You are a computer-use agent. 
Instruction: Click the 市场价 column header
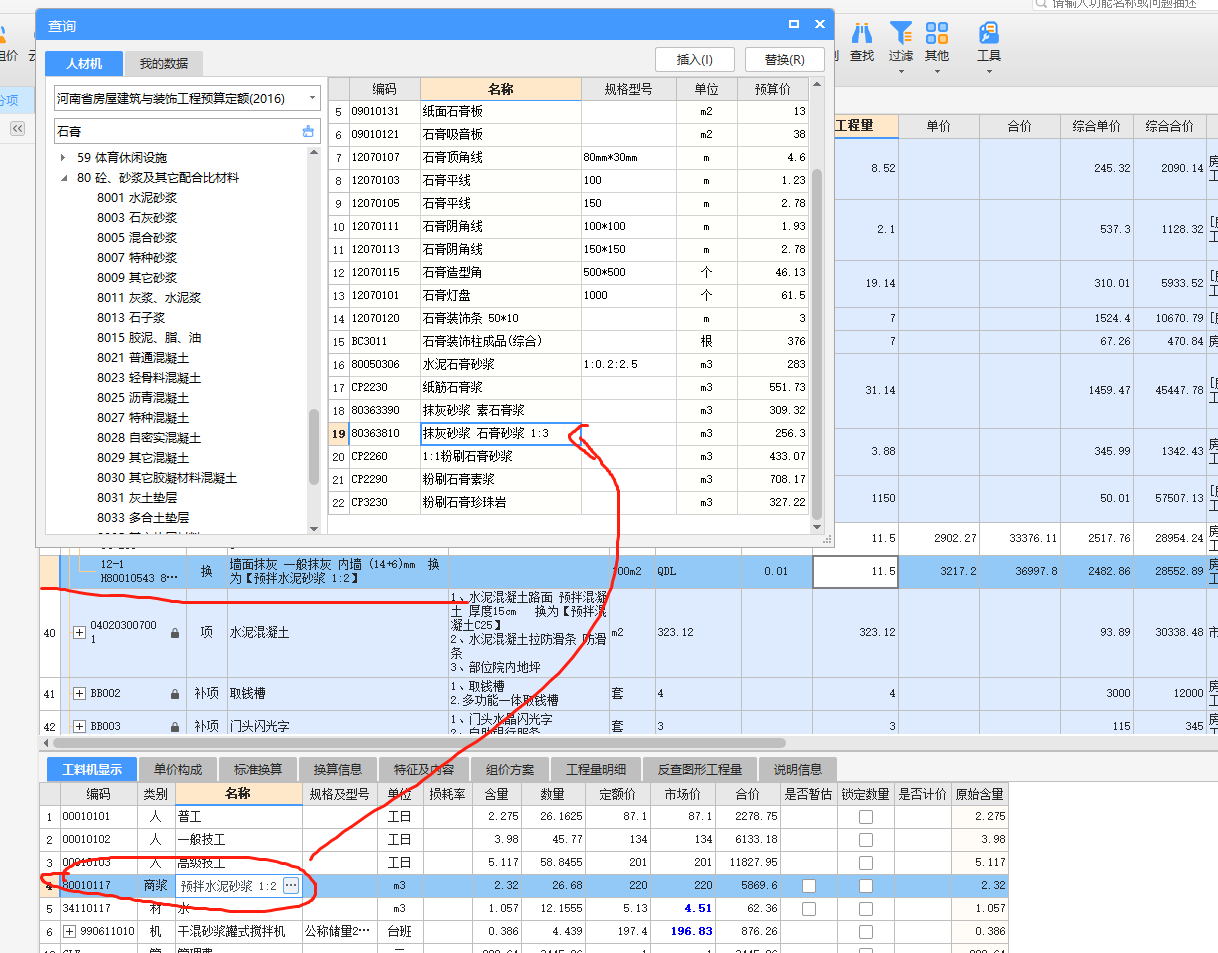[682, 793]
